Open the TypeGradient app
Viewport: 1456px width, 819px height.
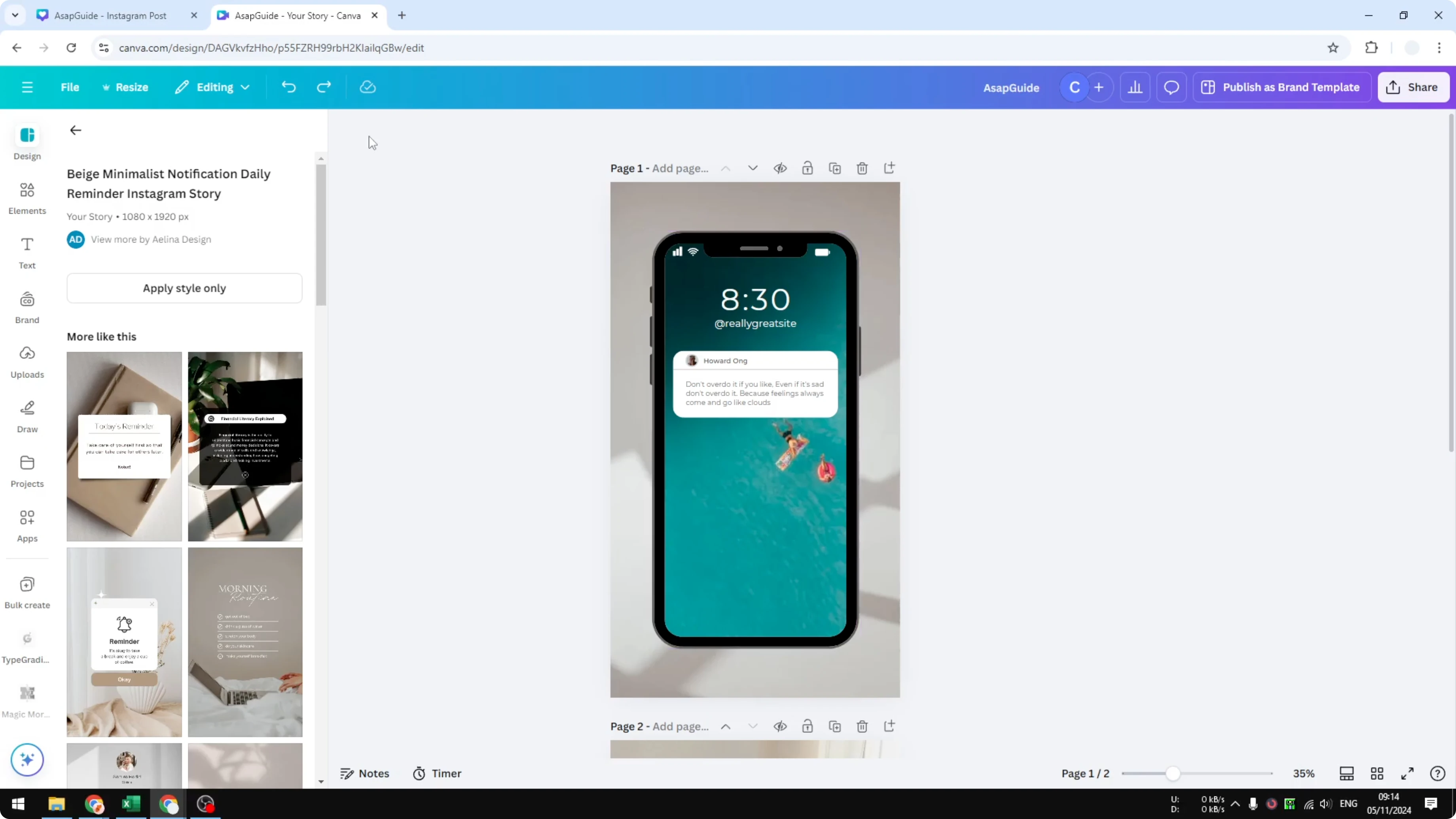[27, 647]
